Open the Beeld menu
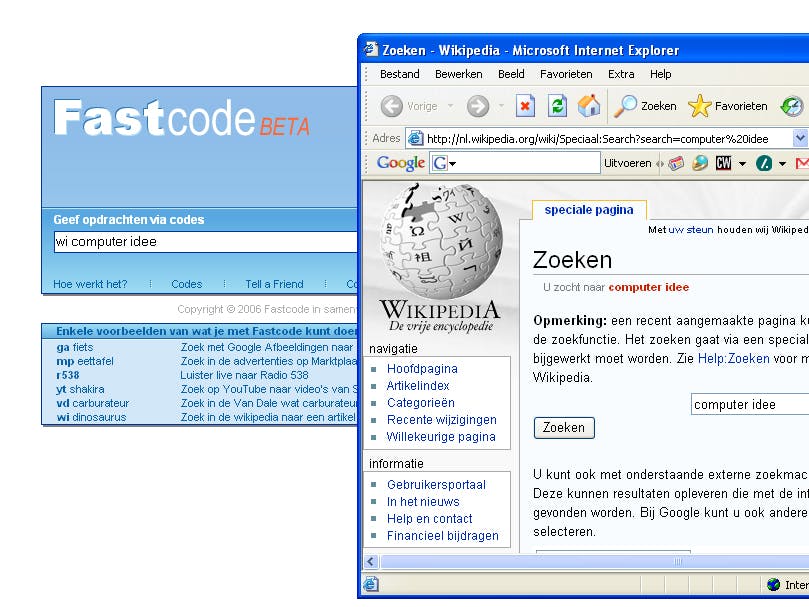809x607 pixels. tap(511, 74)
